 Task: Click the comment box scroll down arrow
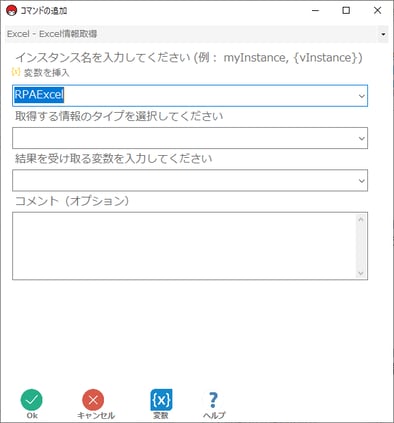tap(361, 273)
